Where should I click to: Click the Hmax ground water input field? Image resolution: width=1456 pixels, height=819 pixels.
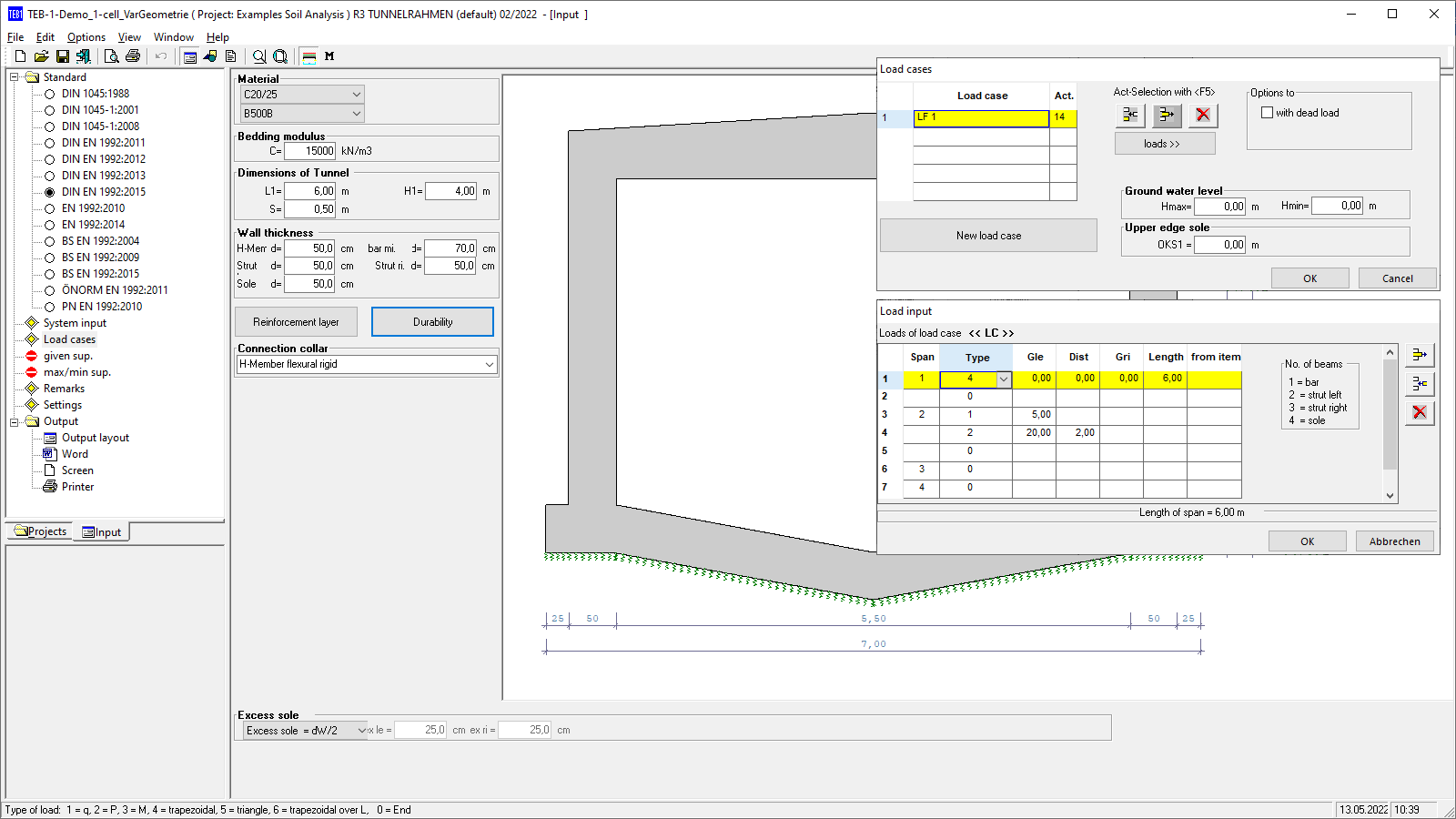click(1220, 207)
